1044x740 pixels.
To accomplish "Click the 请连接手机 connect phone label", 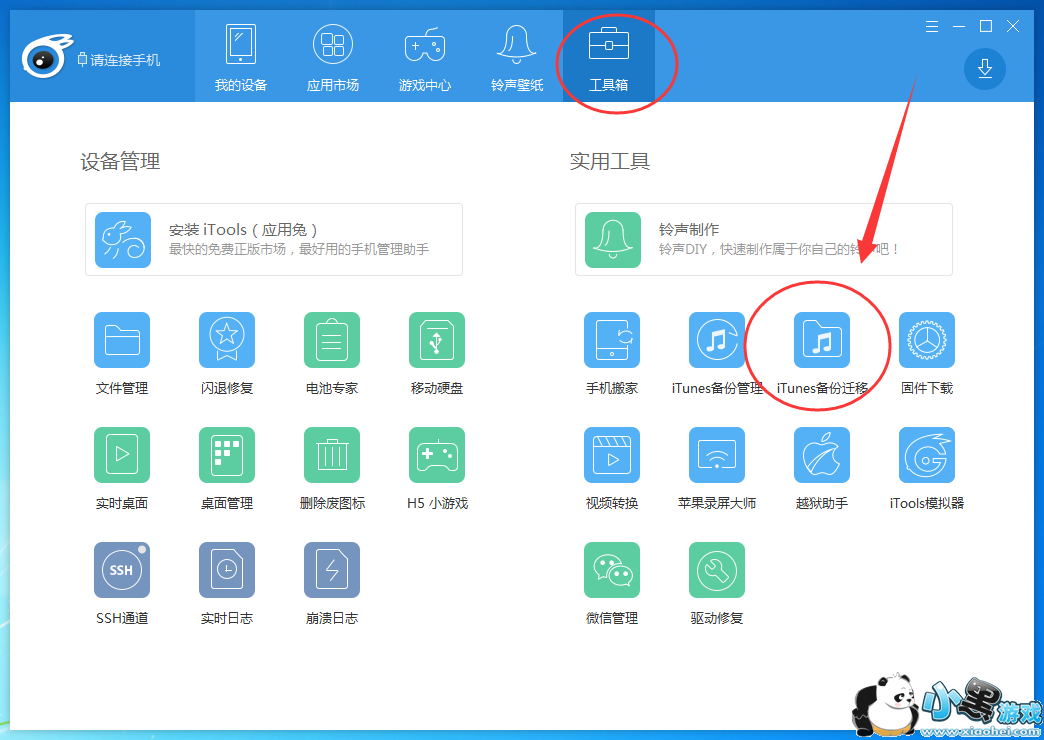I will pos(119,60).
